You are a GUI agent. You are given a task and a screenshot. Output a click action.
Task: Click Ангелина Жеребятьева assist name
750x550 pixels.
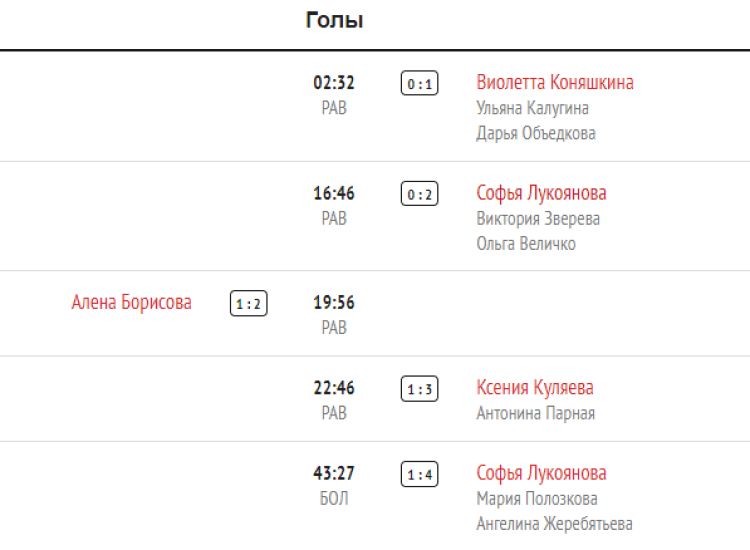[554, 523]
